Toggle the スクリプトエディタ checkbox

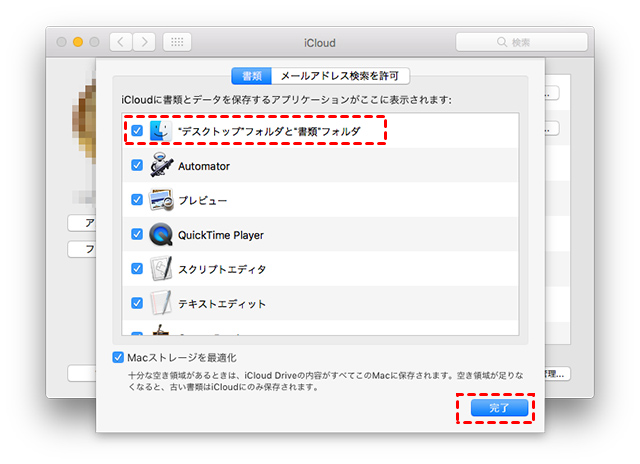(137, 269)
